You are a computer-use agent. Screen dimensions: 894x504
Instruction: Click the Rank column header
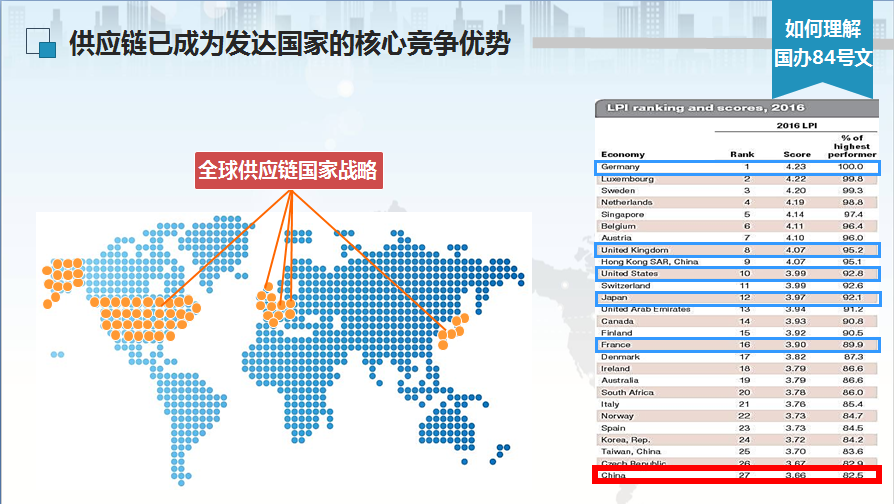[741, 154]
